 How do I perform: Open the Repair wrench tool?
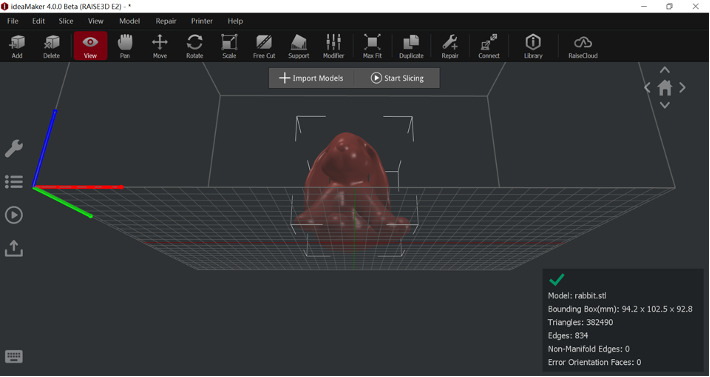[450, 46]
